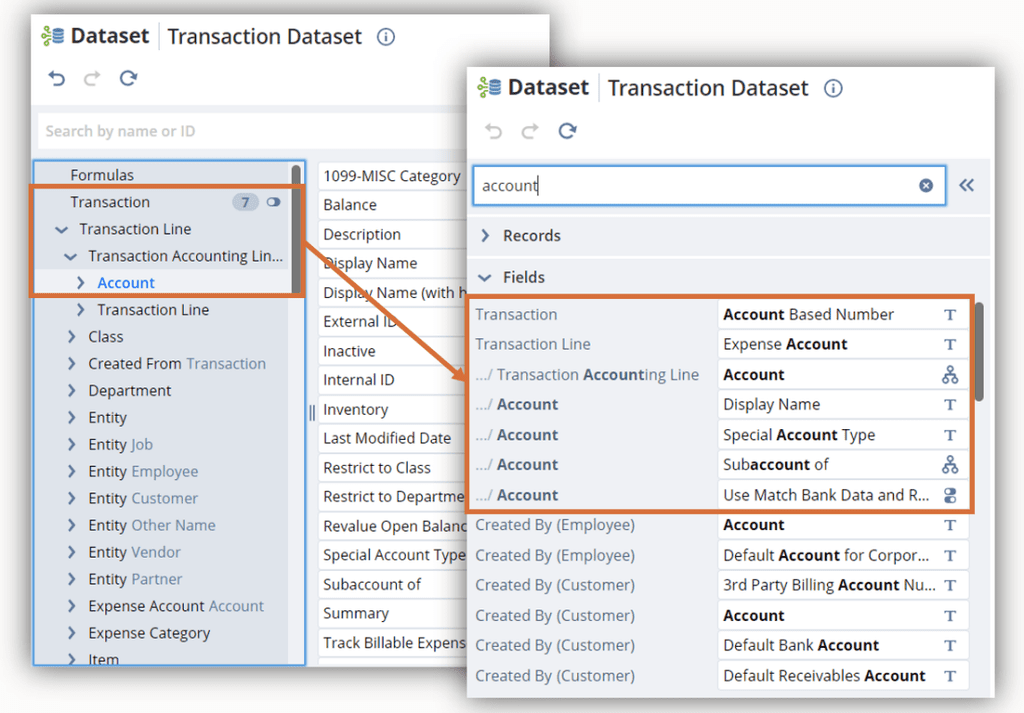1024x713 pixels.
Task: Click the Search by name or ID box
Action: (x=250, y=131)
